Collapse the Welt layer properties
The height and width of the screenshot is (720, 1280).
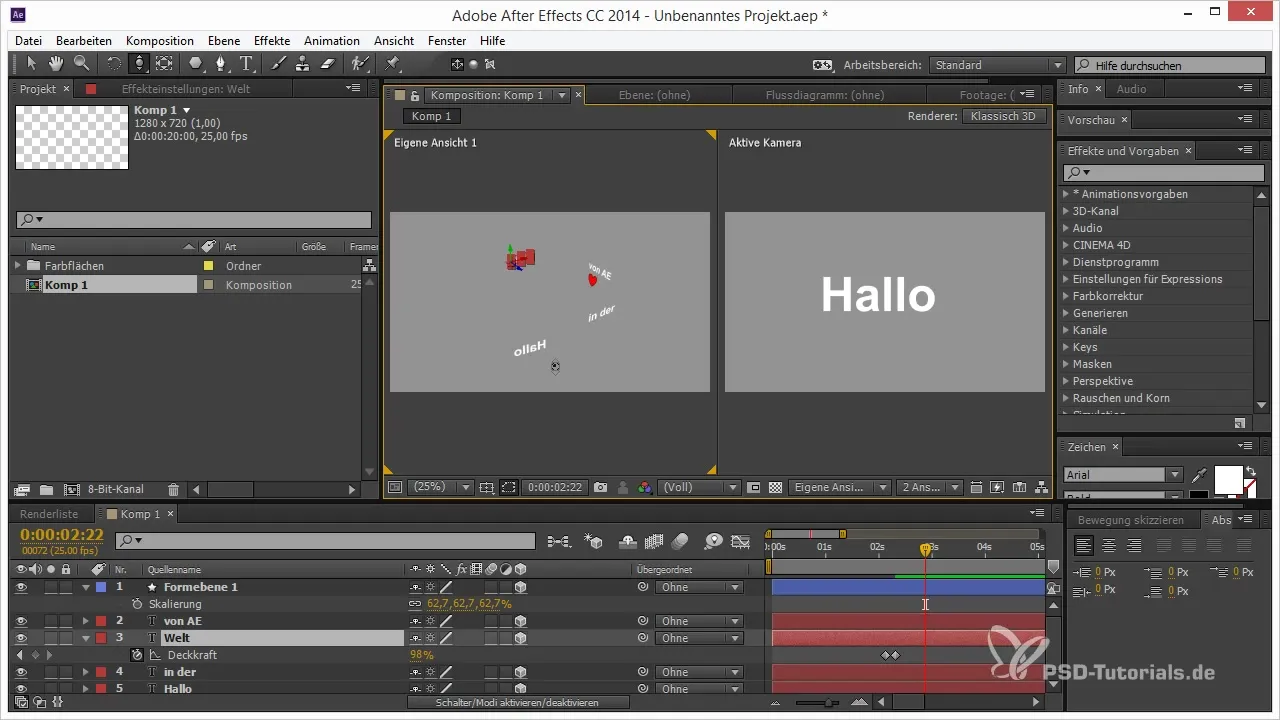(86, 638)
